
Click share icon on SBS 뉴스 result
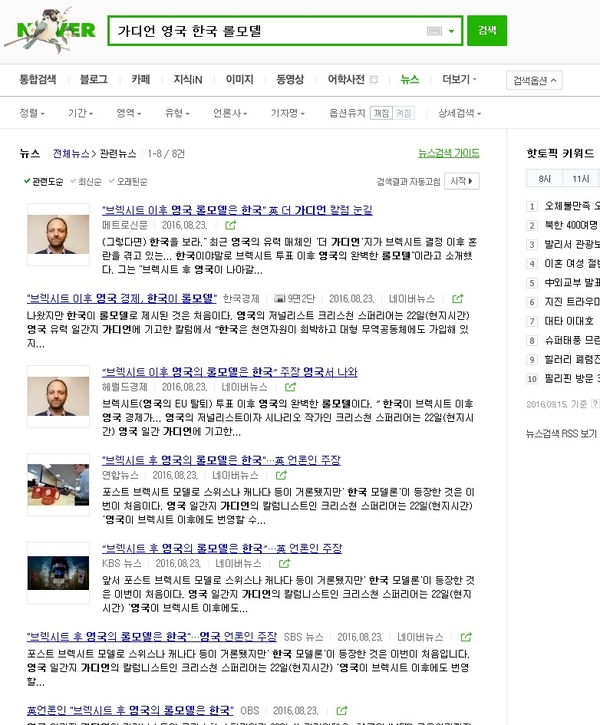click(466, 637)
